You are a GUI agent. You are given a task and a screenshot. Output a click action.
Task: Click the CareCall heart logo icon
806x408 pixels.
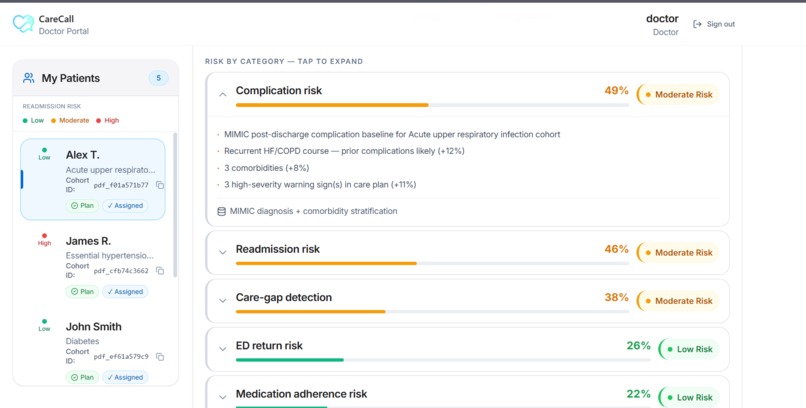[23, 24]
